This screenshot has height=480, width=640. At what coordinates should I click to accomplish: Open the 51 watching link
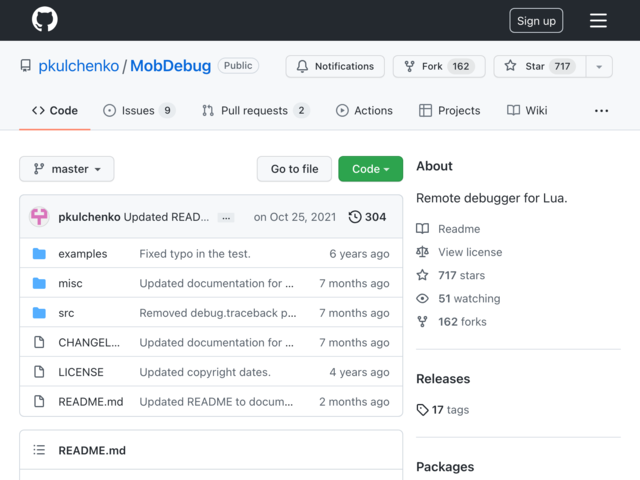coord(458,299)
